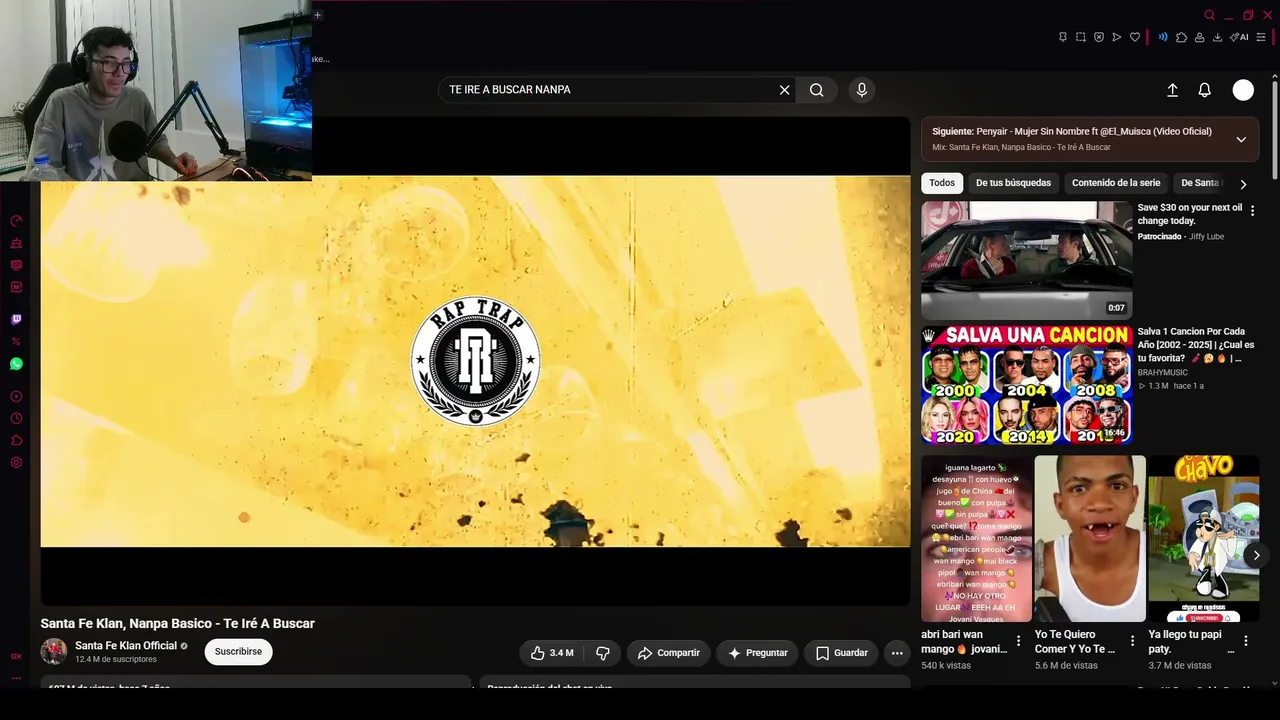Click the RAP TRAP logo in the video player
Image resolution: width=1280 pixels, height=720 pixels.
point(475,361)
